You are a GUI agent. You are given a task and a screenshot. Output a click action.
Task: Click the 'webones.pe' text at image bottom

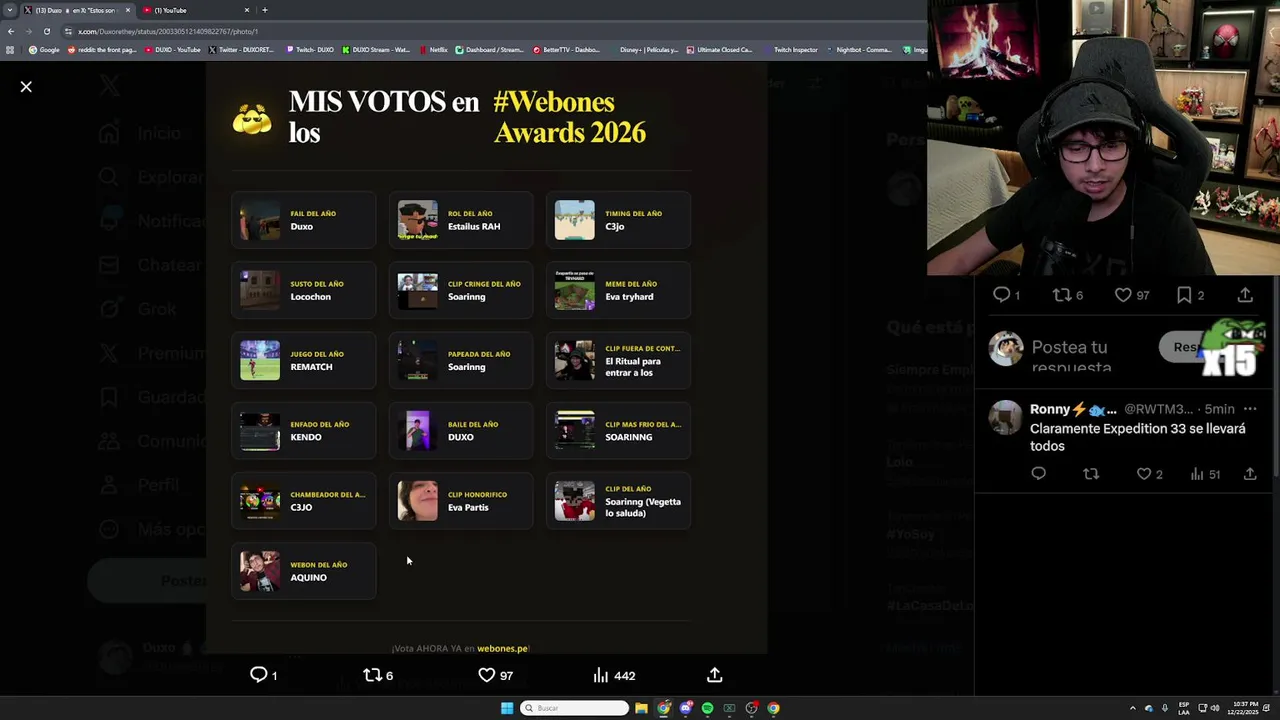click(502, 648)
